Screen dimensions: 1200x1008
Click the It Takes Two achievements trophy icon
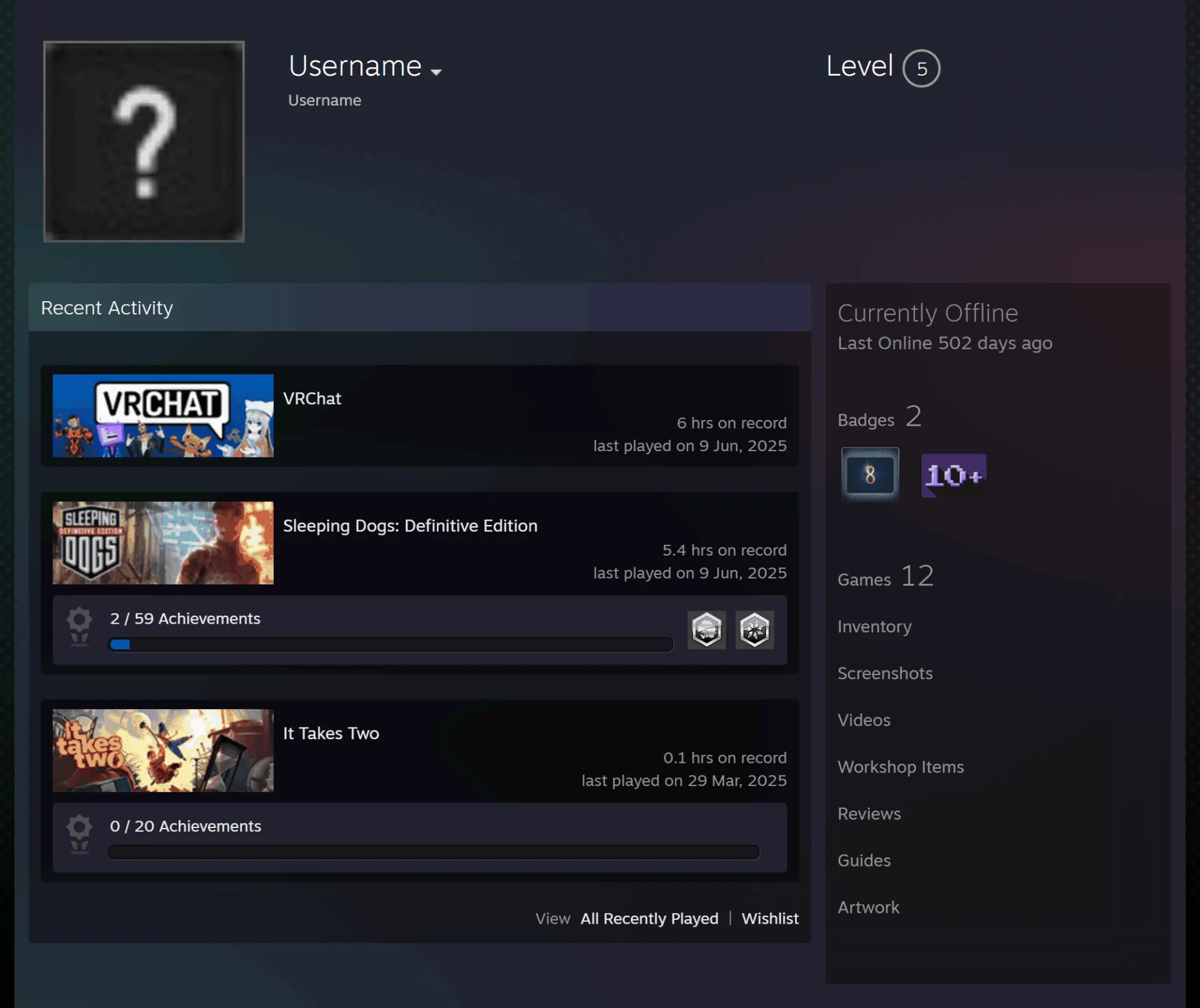79,834
